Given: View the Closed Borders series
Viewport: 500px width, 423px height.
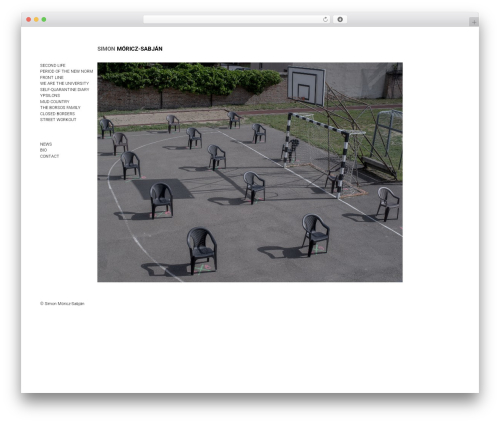Looking at the screenshot, I should coord(57,113).
